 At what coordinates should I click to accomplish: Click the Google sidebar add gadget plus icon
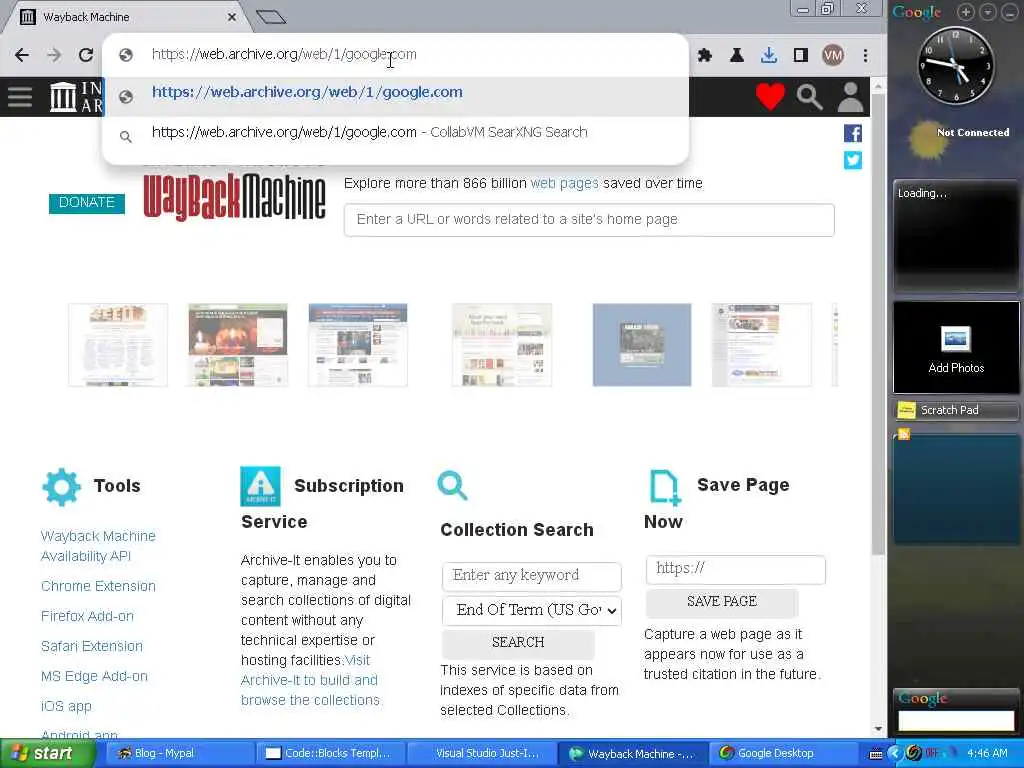click(x=966, y=12)
